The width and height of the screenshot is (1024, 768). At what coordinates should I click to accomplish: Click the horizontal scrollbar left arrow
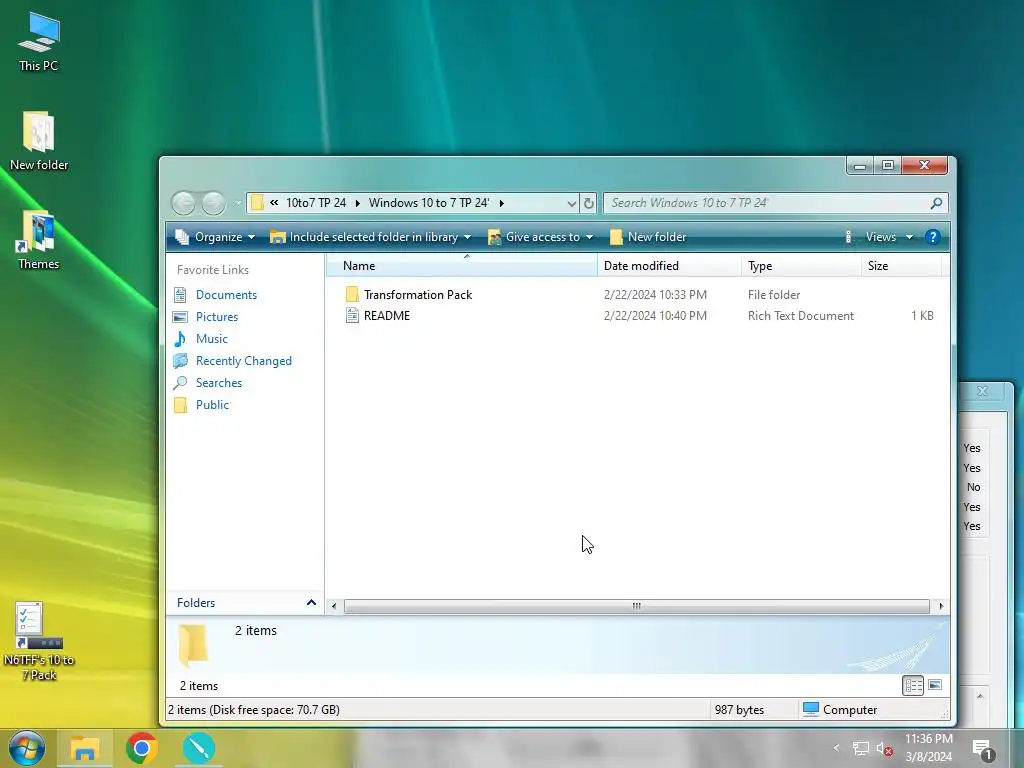[x=334, y=606]
